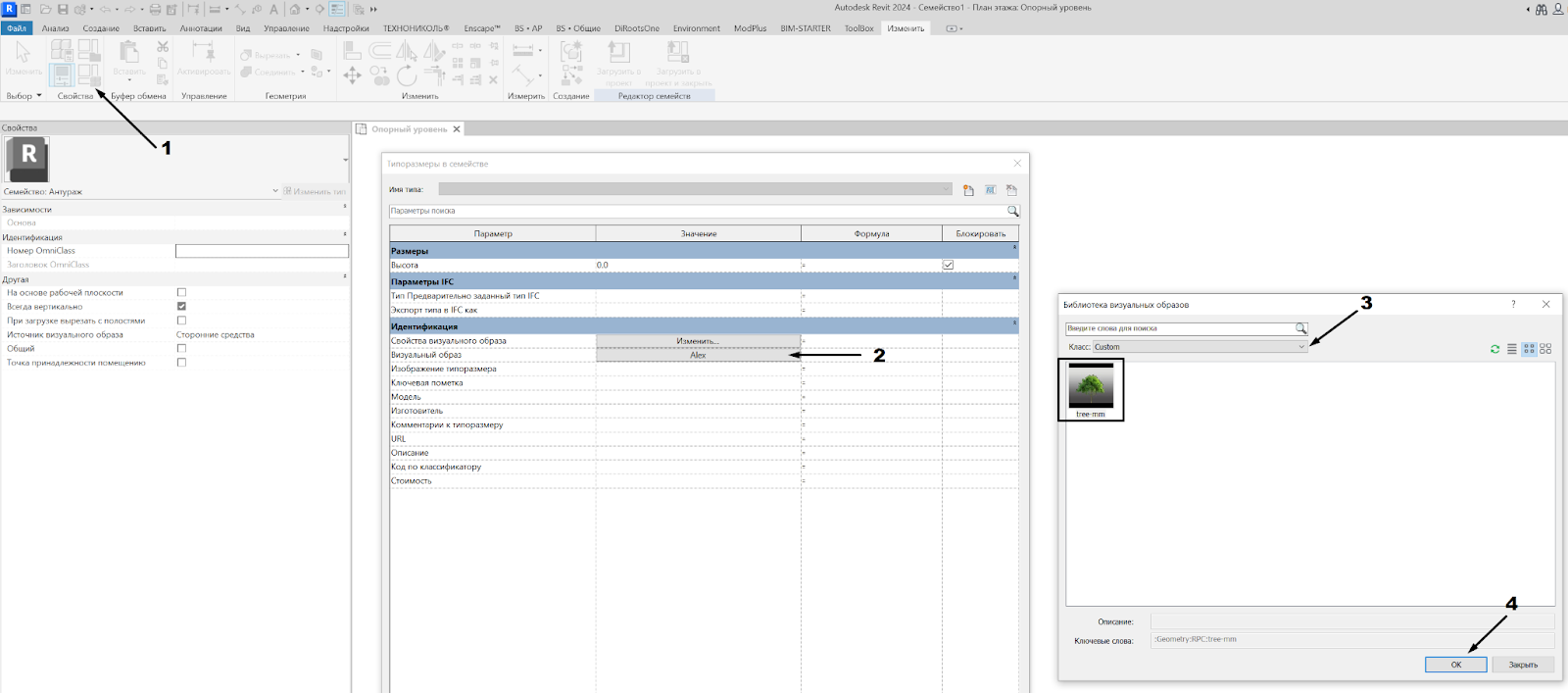The image size is (1568, 693).
Task: Confirm with OK in the appearance library
Action: [1455, 665]
